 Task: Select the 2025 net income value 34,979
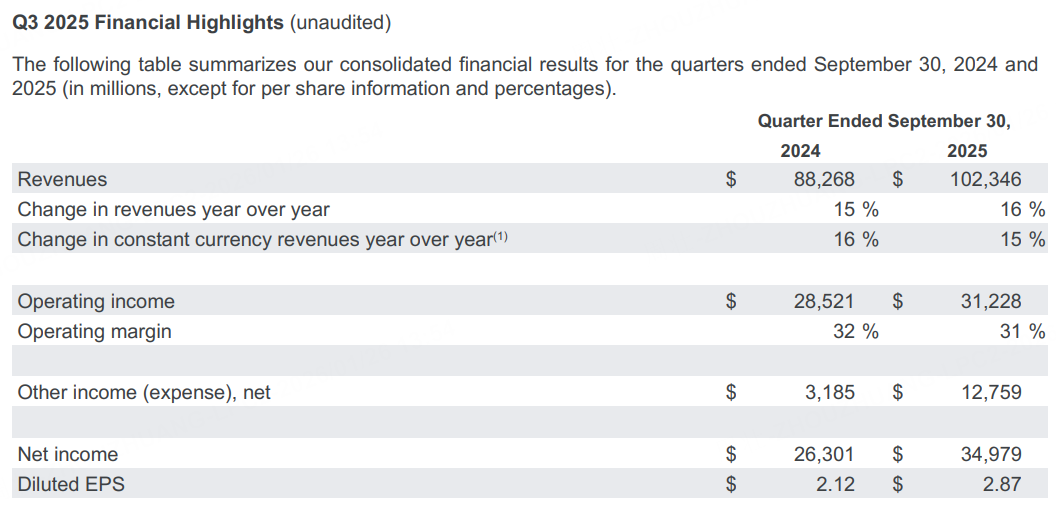[x=990, y=455]
